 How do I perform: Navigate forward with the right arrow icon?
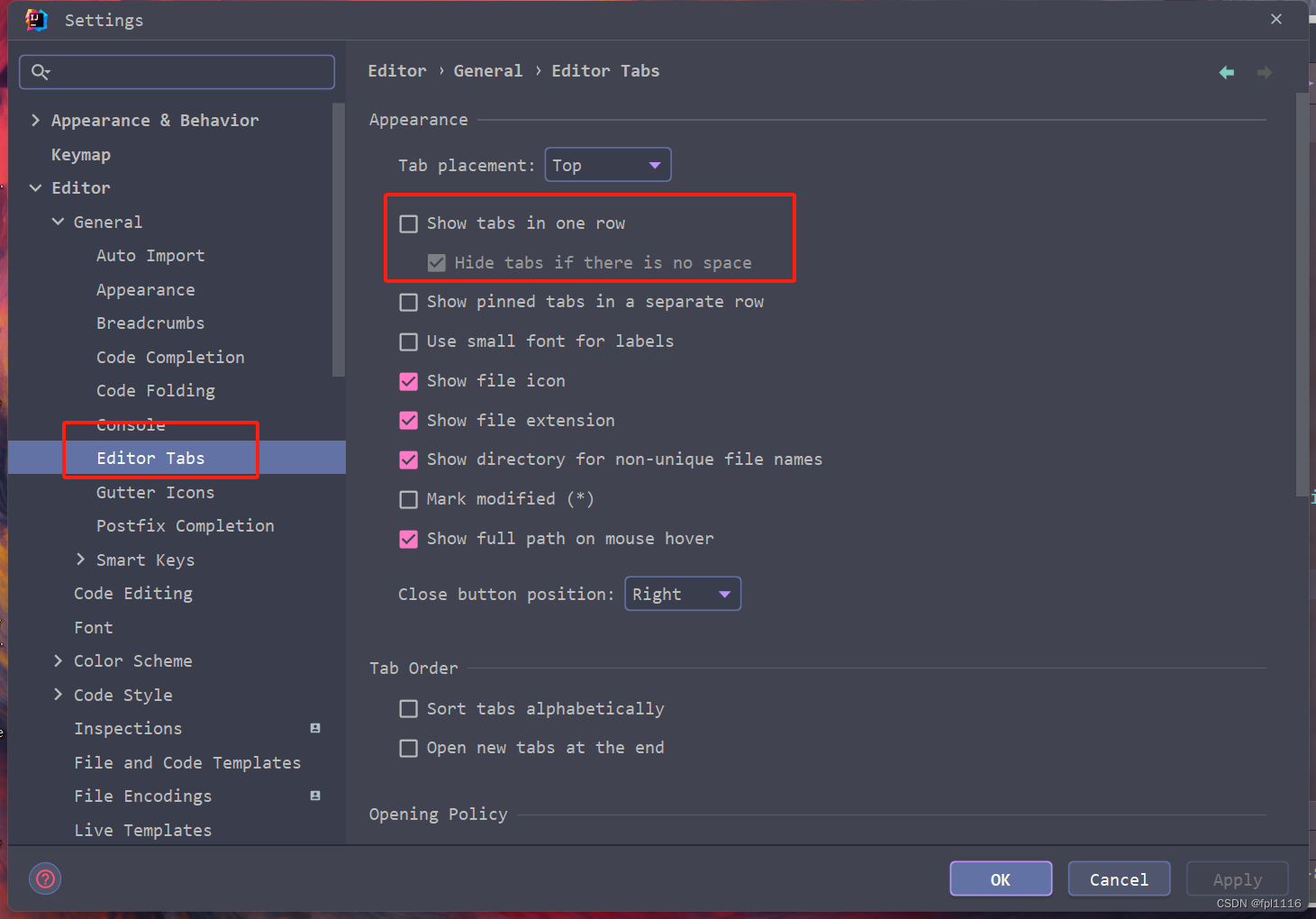[1265, 72]
